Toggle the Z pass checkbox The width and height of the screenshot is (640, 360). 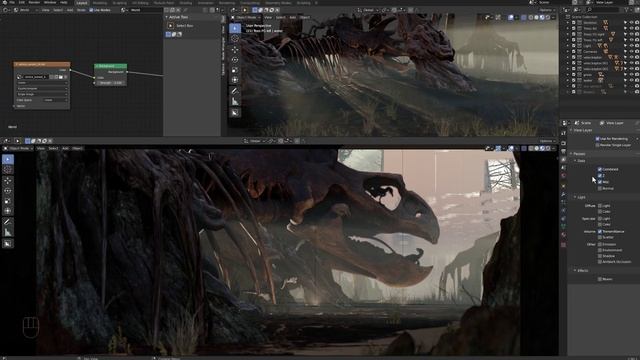[600, 176]
